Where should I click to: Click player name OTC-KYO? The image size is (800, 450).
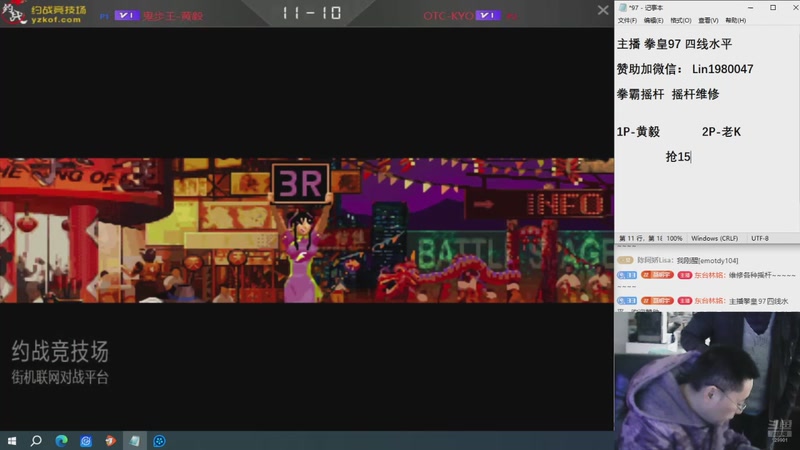click(448, 16)
